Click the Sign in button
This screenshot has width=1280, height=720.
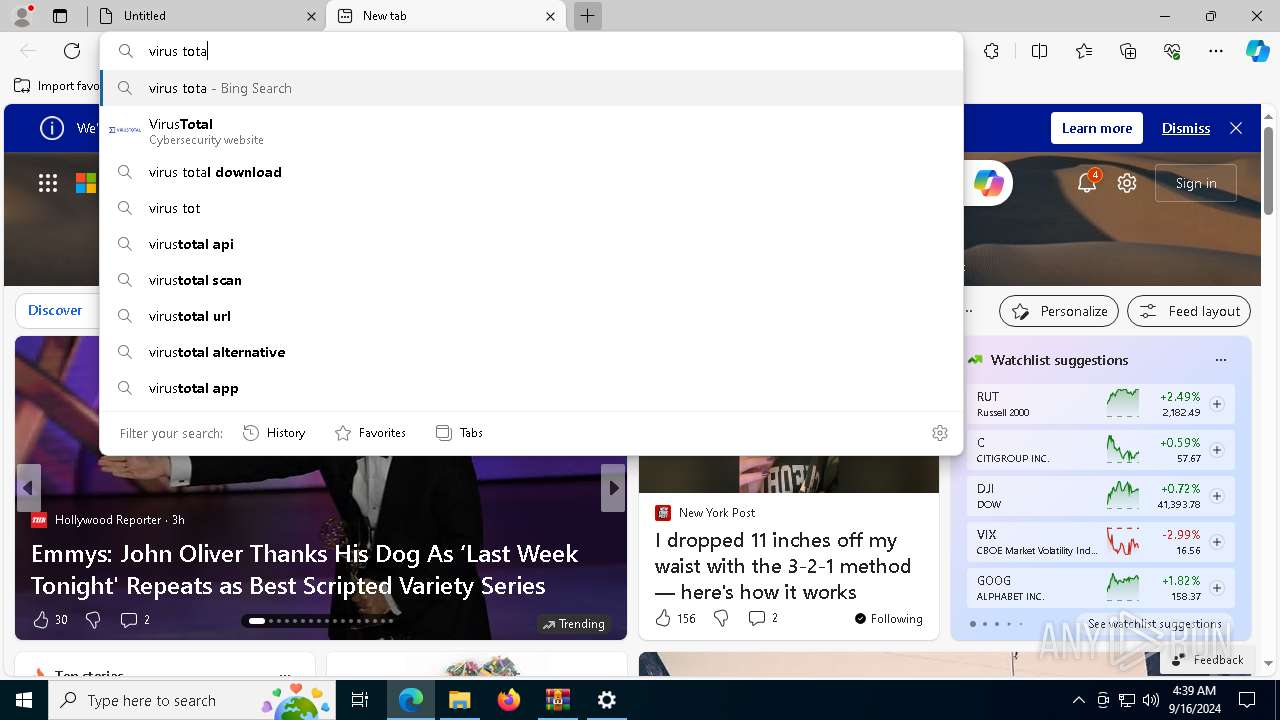point(1196,183)
